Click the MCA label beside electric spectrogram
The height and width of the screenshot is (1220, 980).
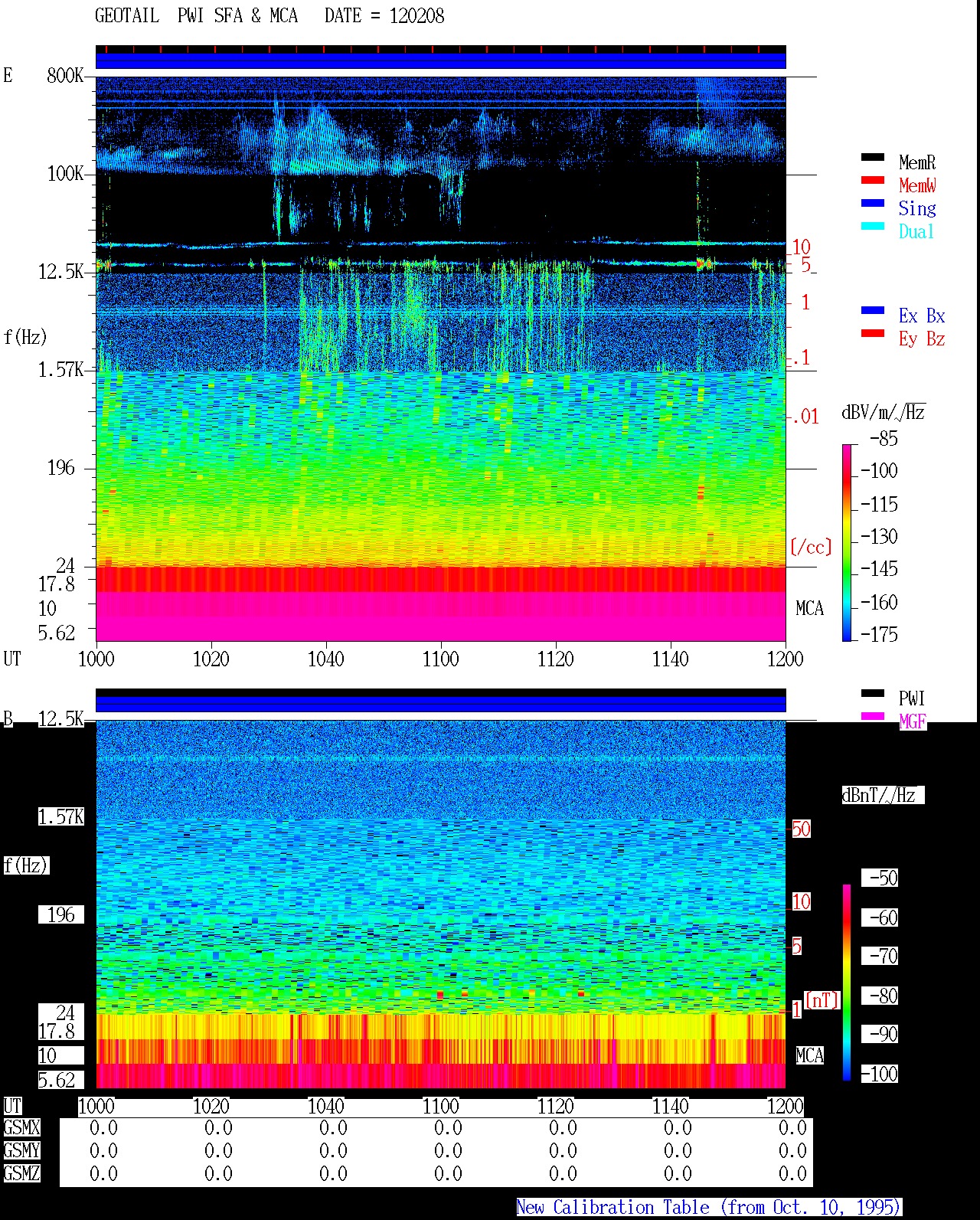(809, 609)
